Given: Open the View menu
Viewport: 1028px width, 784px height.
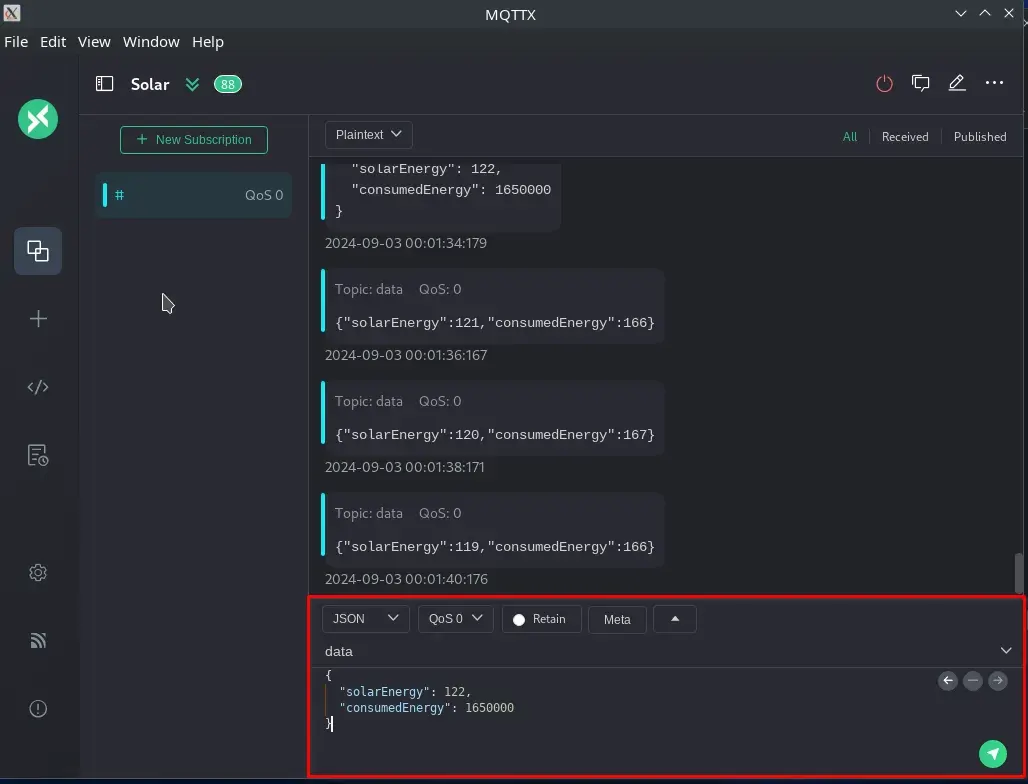Looking at the screenshot, I should coord(94,42).
